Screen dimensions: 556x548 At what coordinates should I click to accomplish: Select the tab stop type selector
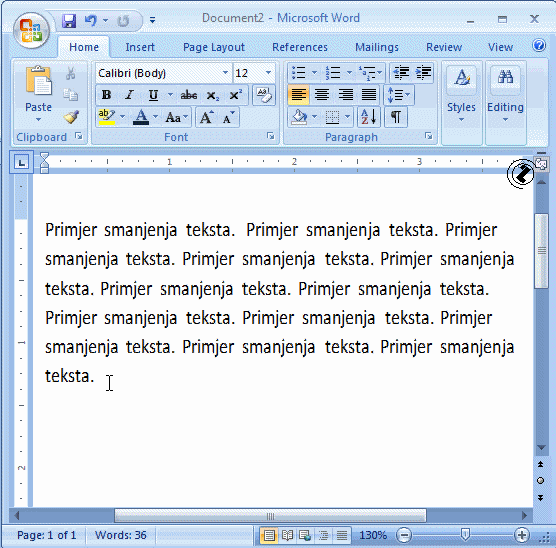pyautogui.click(x=22, y=162)
